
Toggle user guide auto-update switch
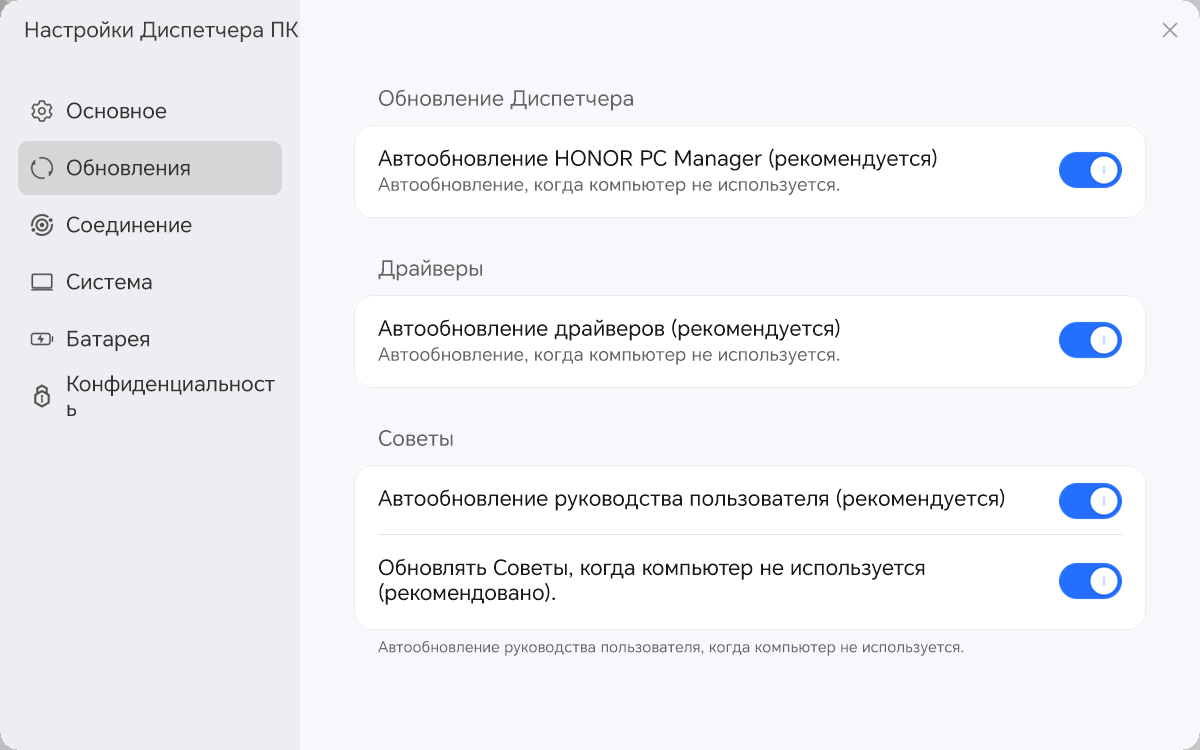pyautogui.click(x=1090, y=500)
